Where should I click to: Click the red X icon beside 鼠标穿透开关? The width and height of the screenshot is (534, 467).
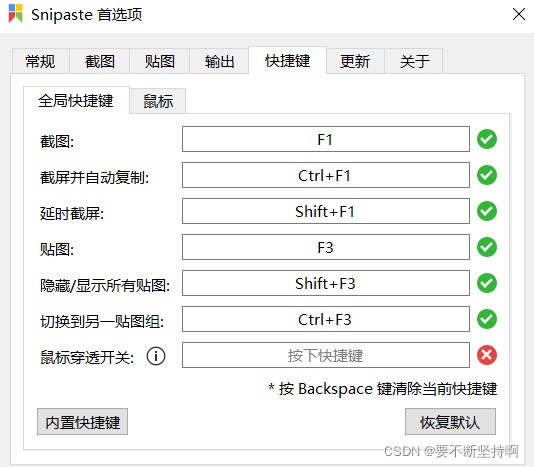point(487,355)
